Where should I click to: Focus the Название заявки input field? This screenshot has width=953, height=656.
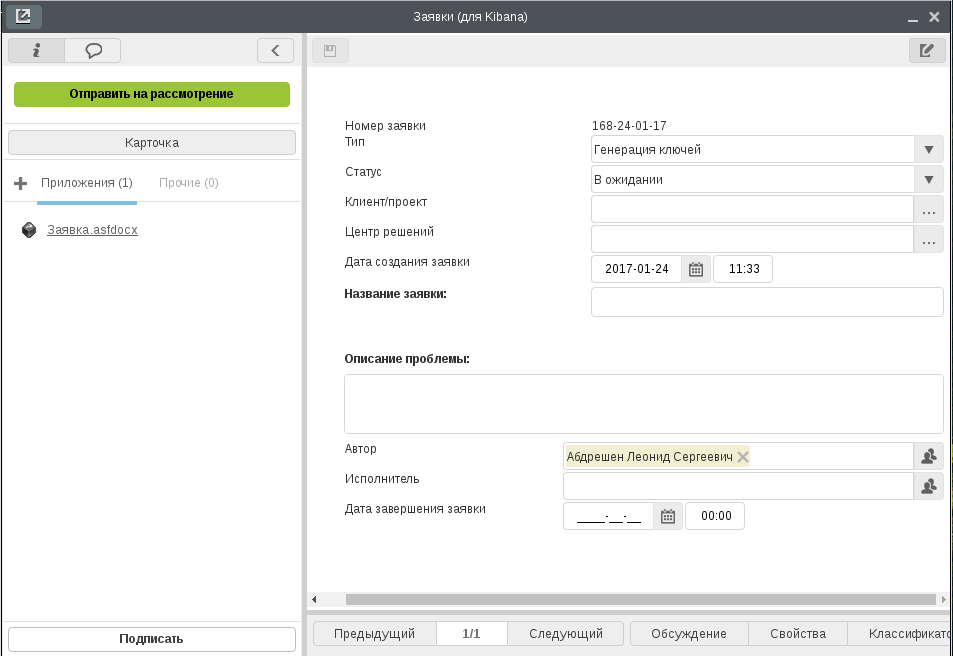767,302
